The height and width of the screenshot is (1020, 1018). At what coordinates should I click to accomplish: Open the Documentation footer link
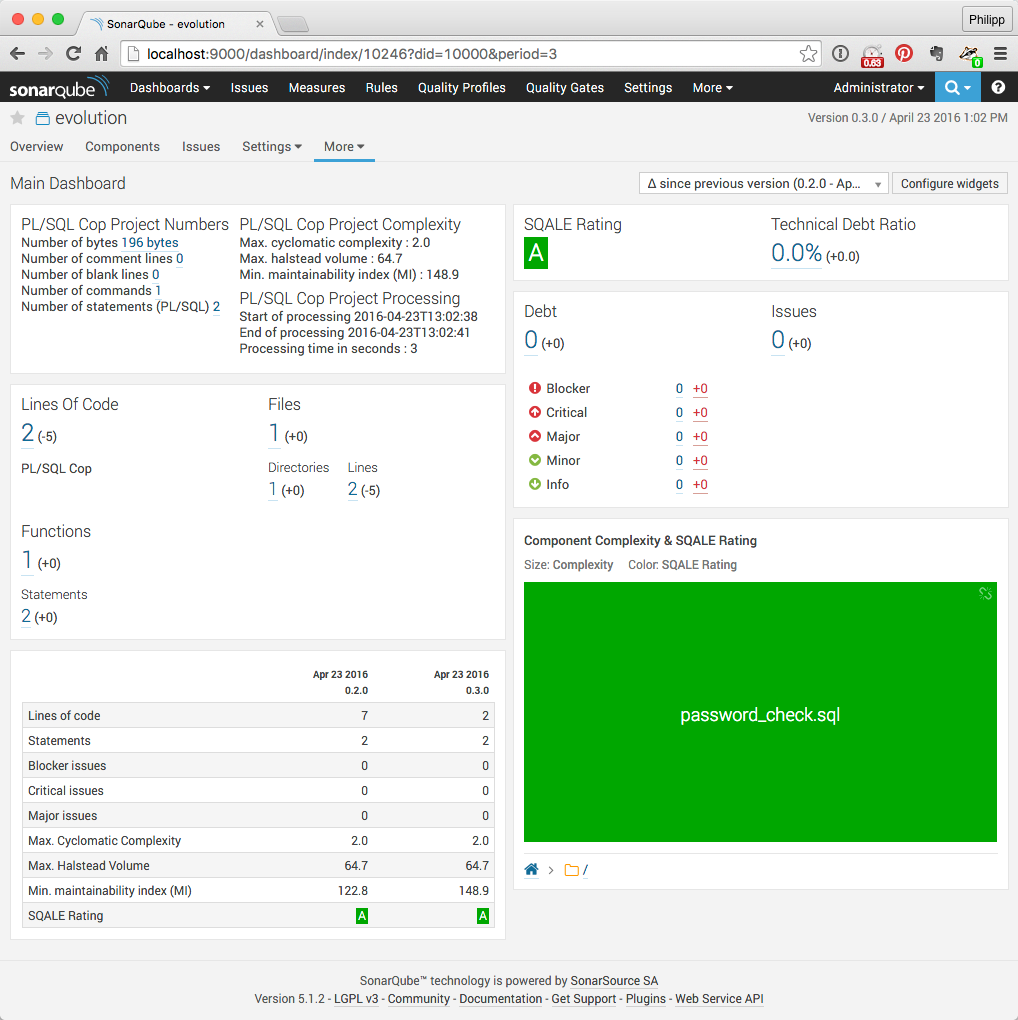(x=500, y=999)
